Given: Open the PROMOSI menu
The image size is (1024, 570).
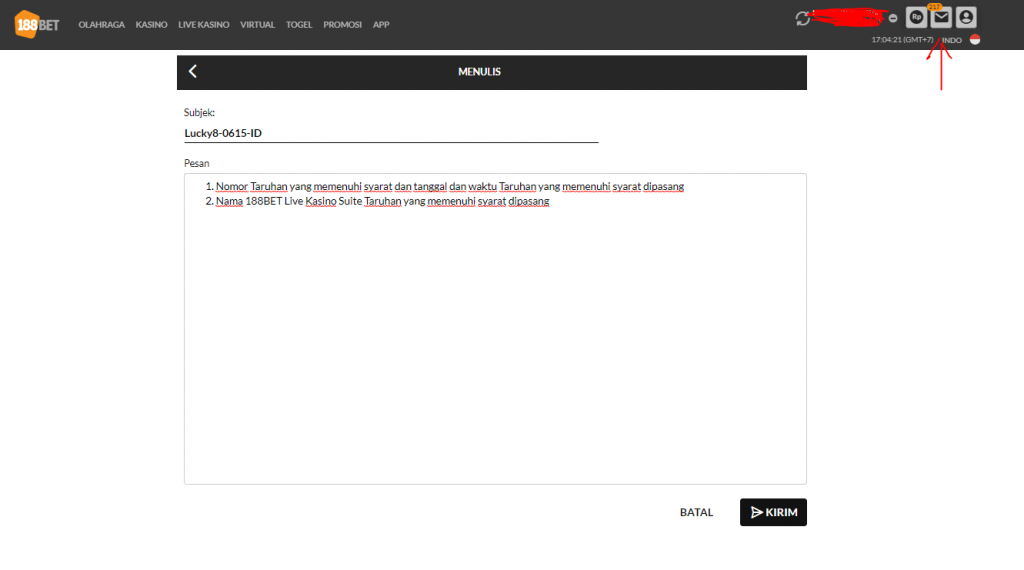Looking at the screenshot, I should coord(342,25).
